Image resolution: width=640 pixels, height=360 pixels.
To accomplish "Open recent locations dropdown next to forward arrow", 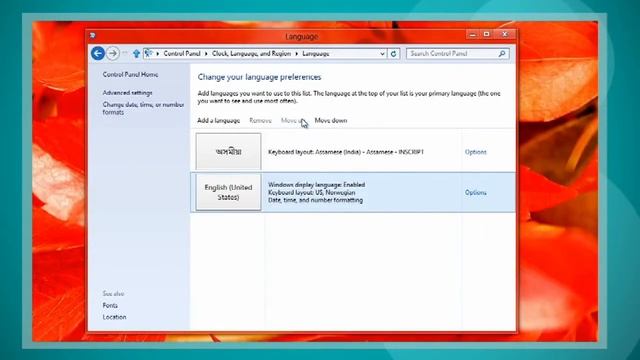I will pos(125,53).
